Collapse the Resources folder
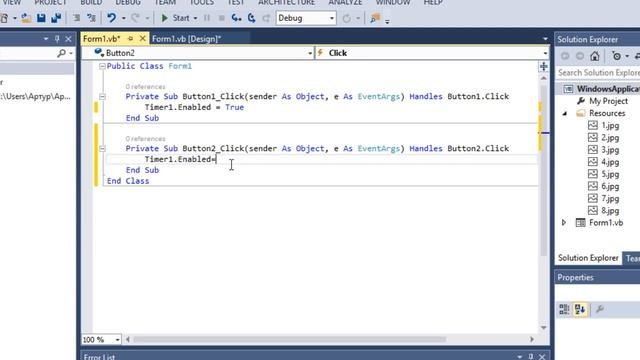The image size is (640, 360). coord(565,113)
